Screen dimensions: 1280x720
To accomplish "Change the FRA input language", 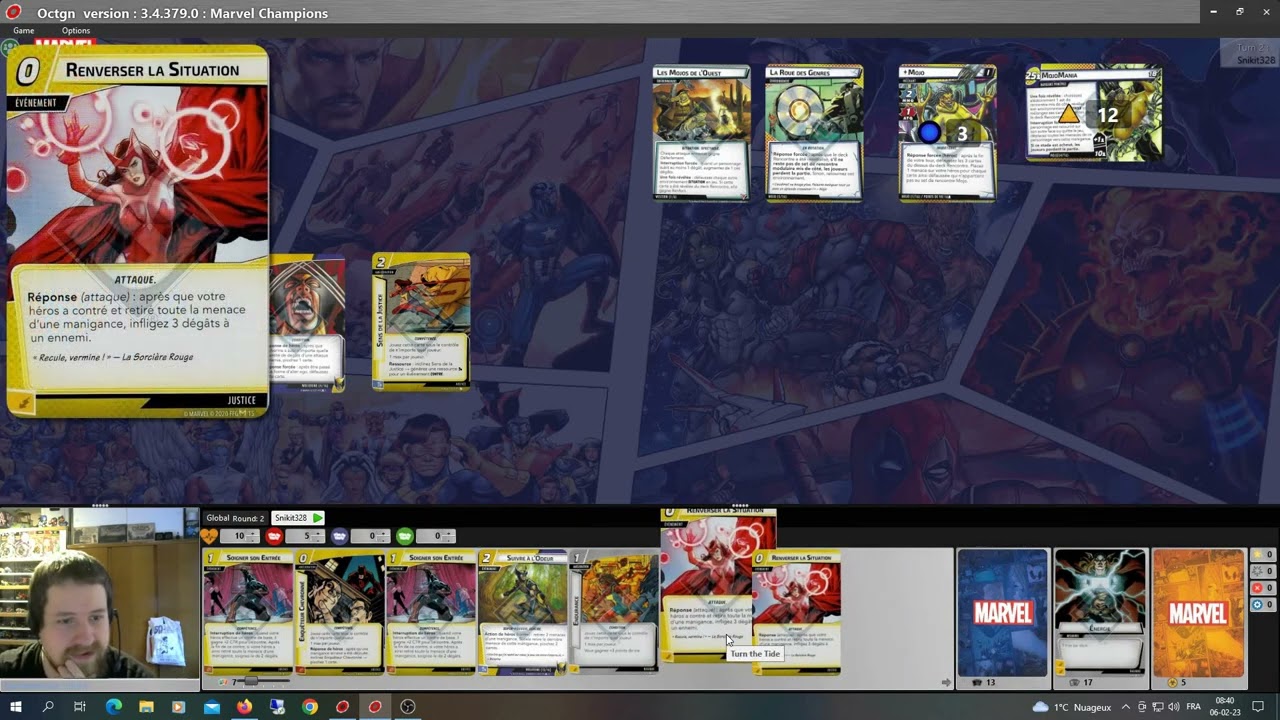I will 1193,707.
